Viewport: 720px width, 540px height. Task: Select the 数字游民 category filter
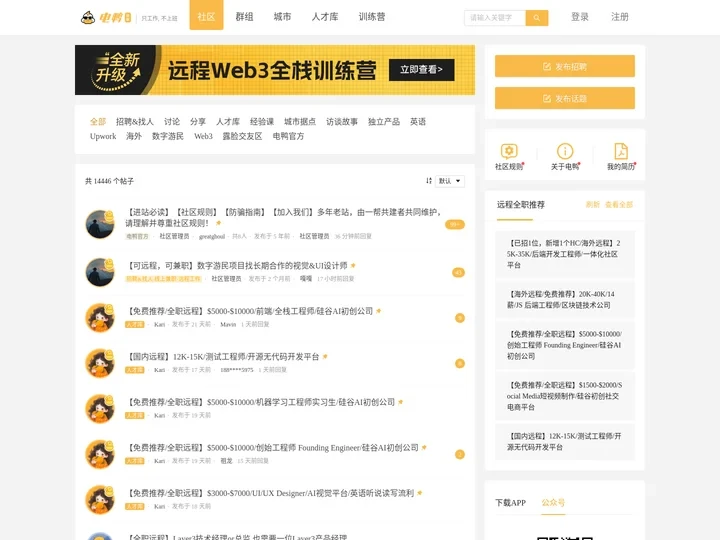(168, 136)
